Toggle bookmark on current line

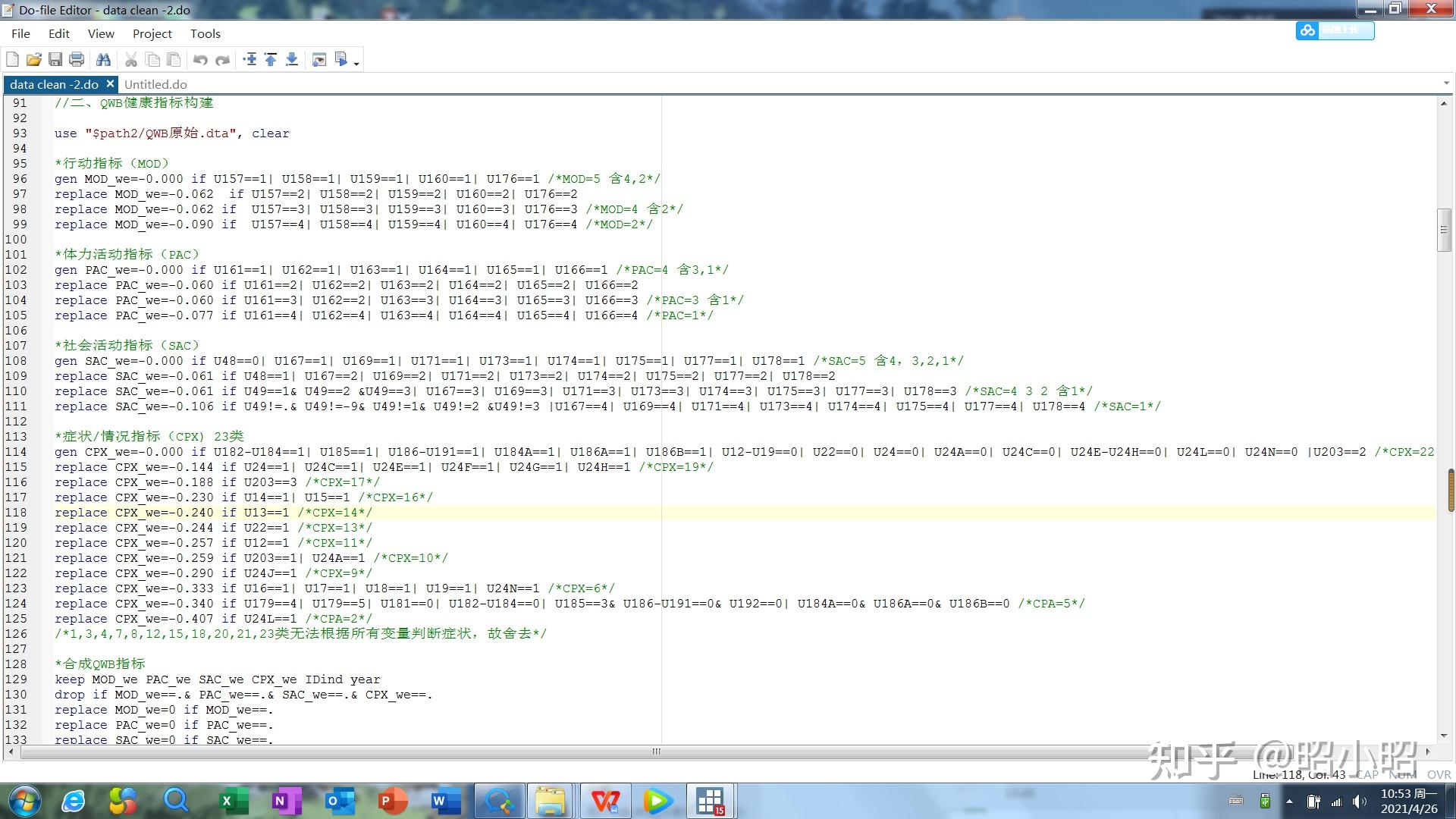[x=249, y=59]
